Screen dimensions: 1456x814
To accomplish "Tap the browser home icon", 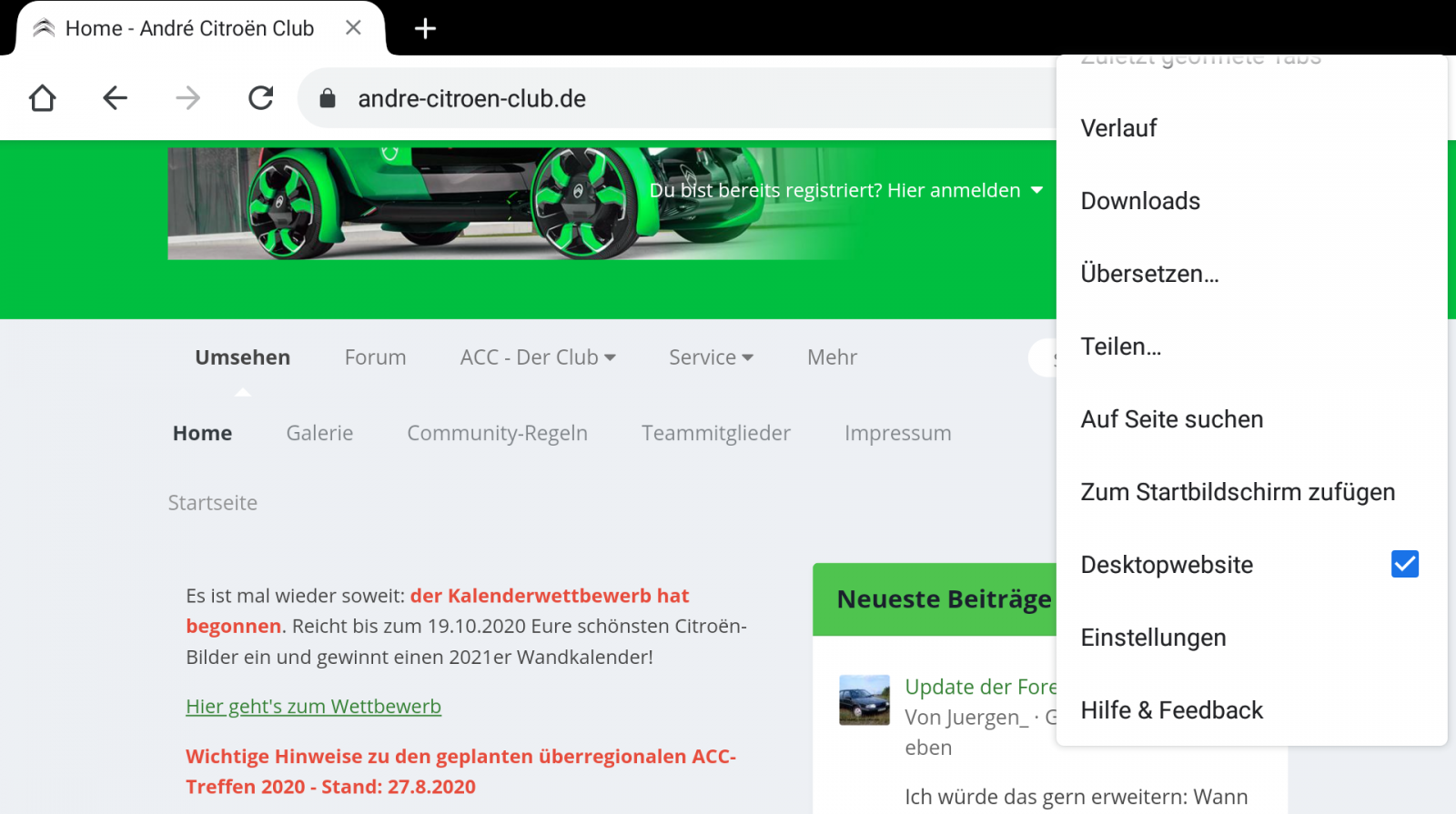I will click(x=43, y=98).
